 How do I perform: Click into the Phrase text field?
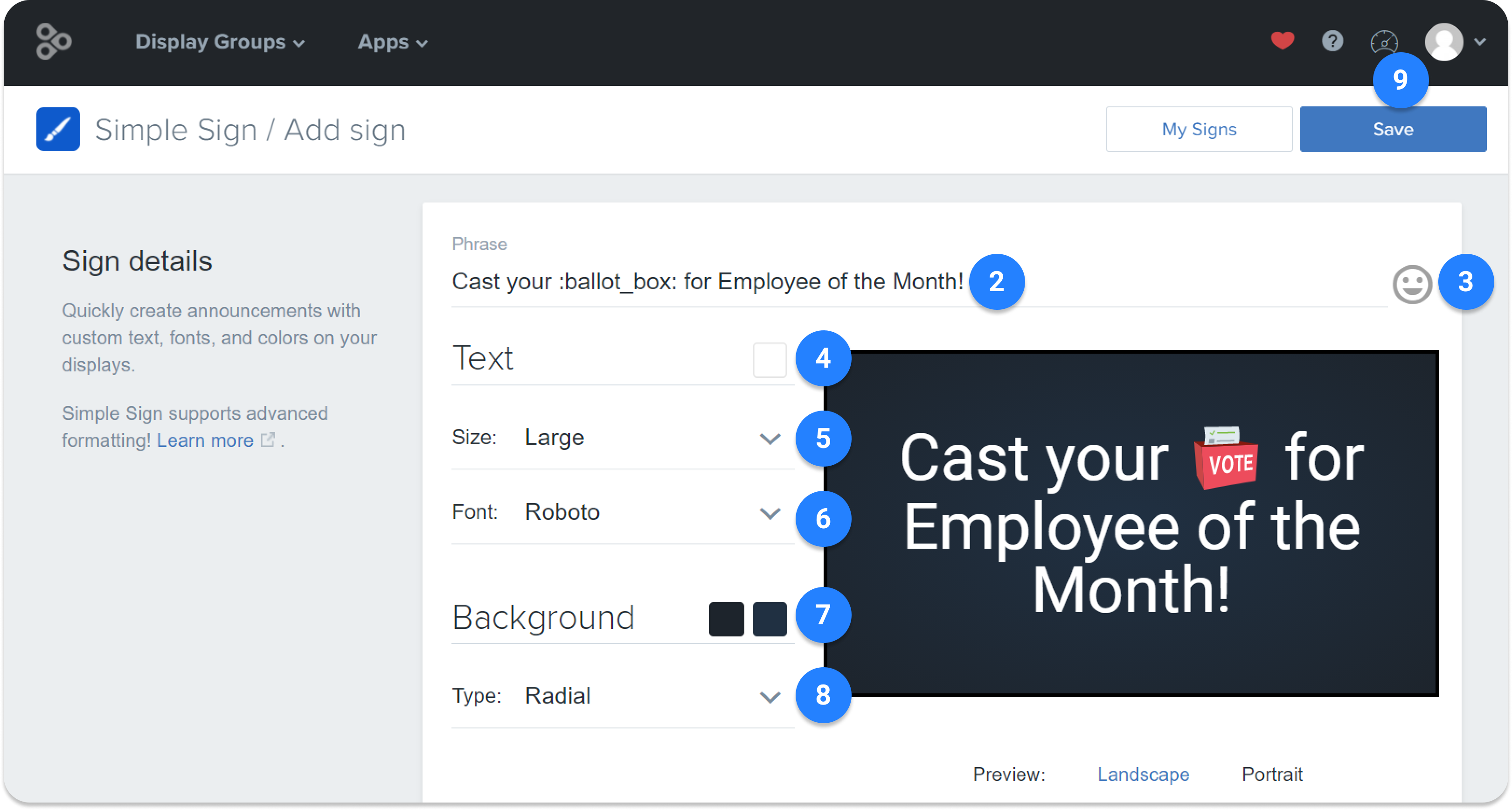(919, 283)
